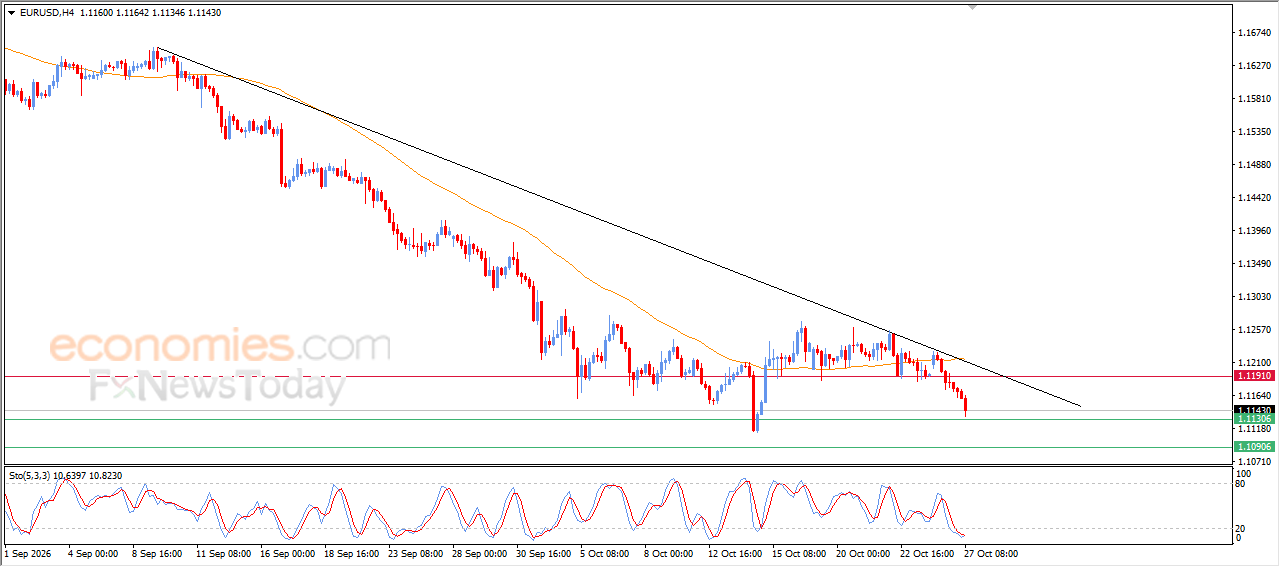Screen dimensions: 1280x567
Task: Click the 12 Oct 16:00 time label
Action: point(735,553)
